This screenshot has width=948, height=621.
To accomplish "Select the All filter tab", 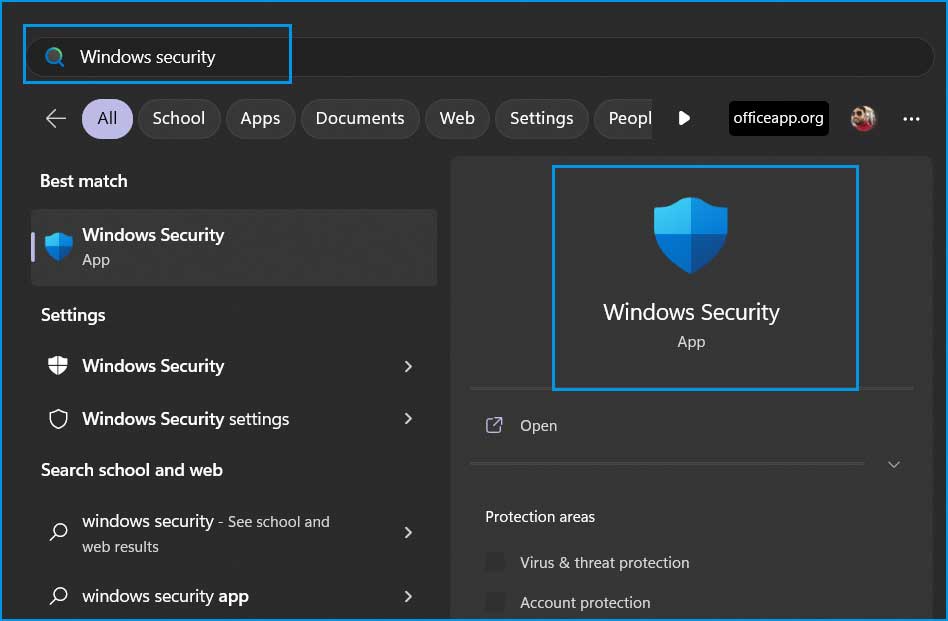I will [x=107, y=119].
